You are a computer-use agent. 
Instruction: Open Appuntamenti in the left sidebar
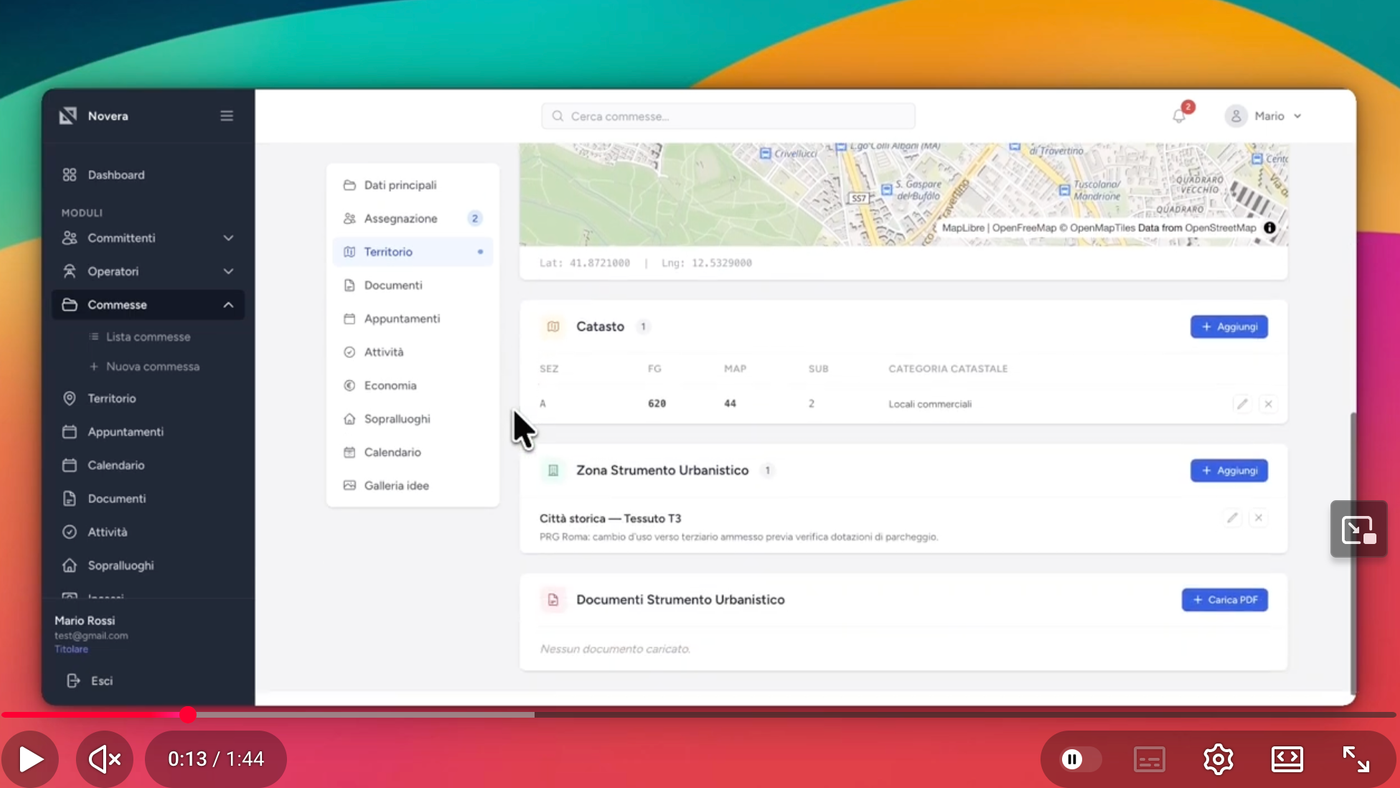point(148,432)
